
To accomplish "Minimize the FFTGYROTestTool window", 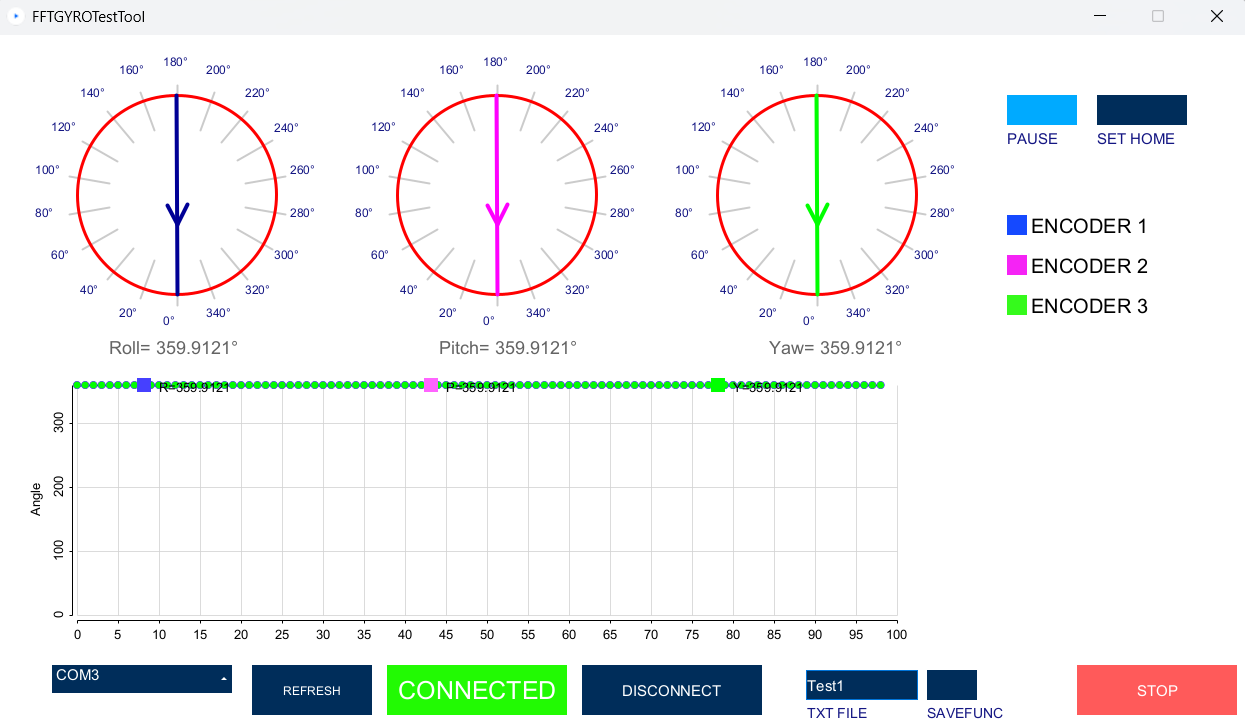I will tap(1100, 17).
